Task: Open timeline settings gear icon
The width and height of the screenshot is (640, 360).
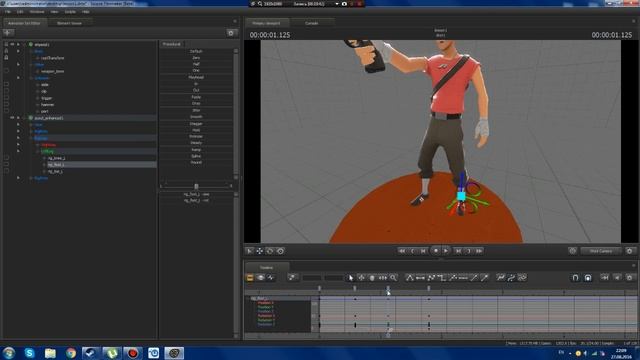Action: coord(630,278)
